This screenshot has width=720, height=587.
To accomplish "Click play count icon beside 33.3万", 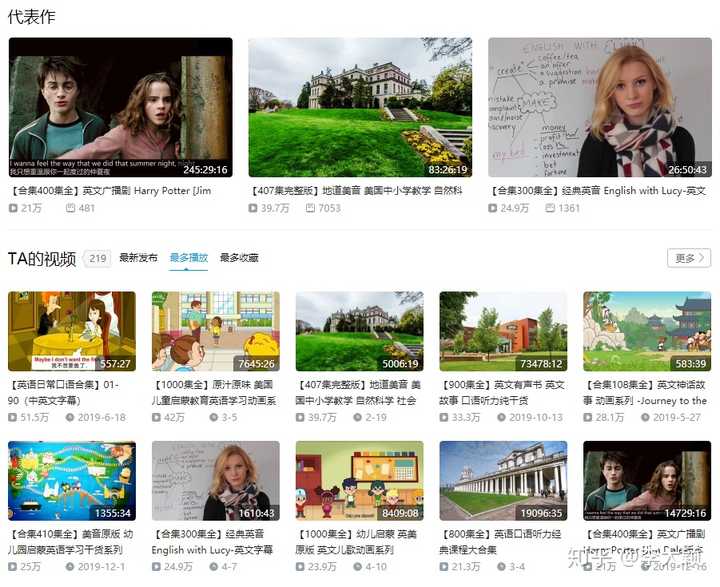I will pyautogui.click(x=444, y=418).
